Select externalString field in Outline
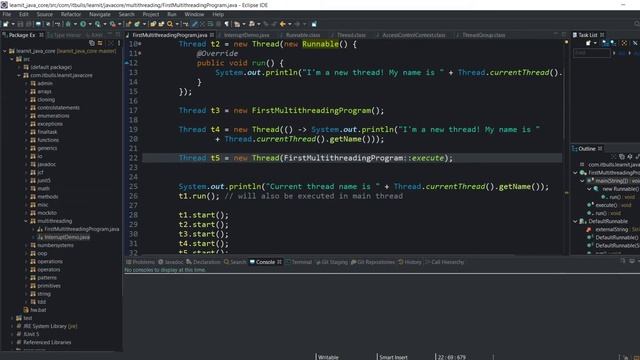640x360 pixels. [x=611, y=229]
